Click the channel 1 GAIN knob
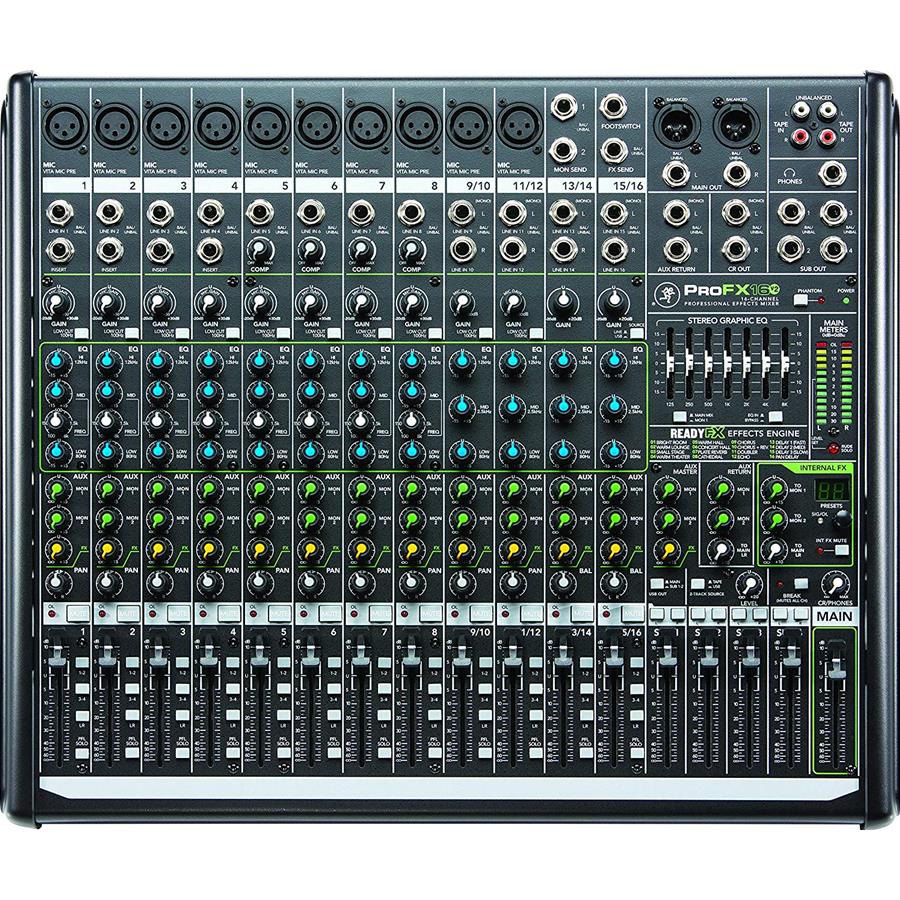The width and height of the screenshot is (900, 900). click(x=58, y=301)
